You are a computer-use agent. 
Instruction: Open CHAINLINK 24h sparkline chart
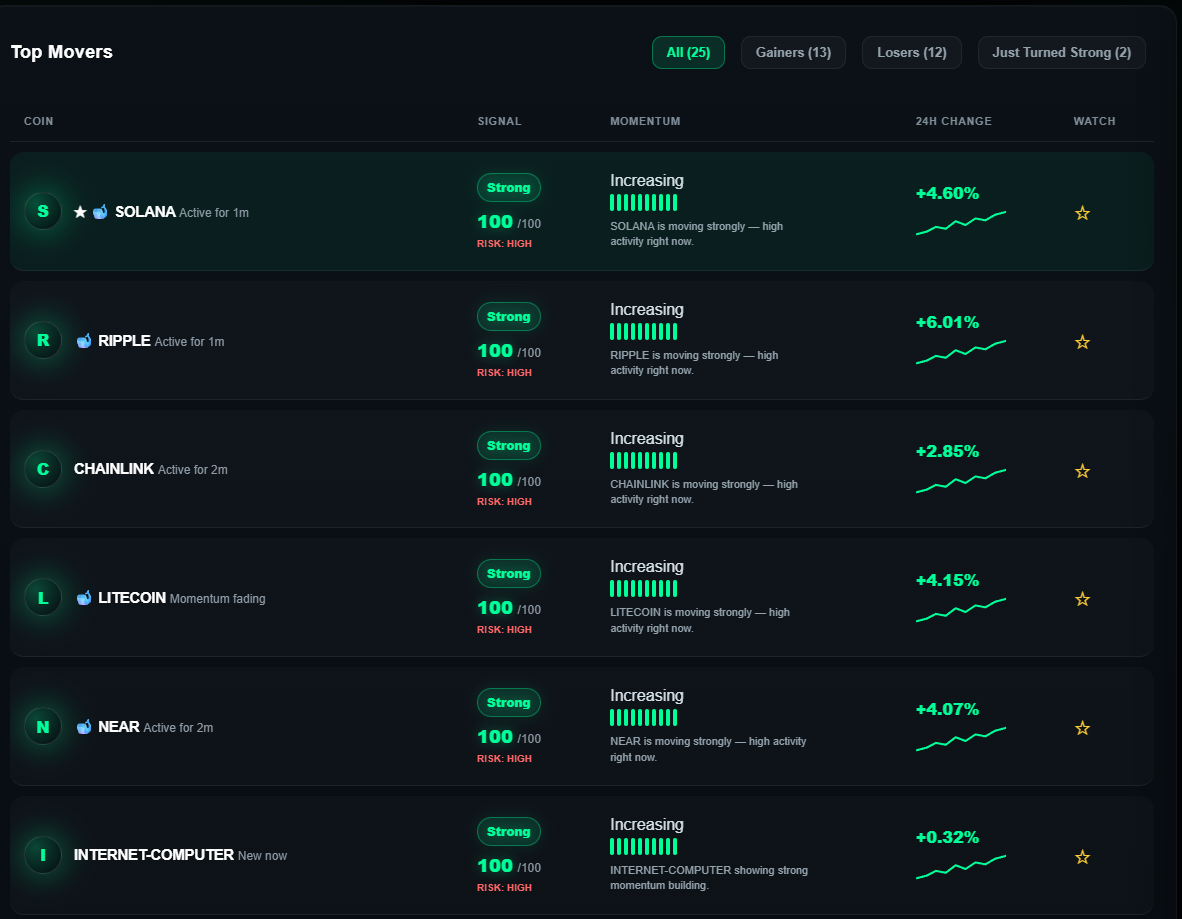click(961, 481)
